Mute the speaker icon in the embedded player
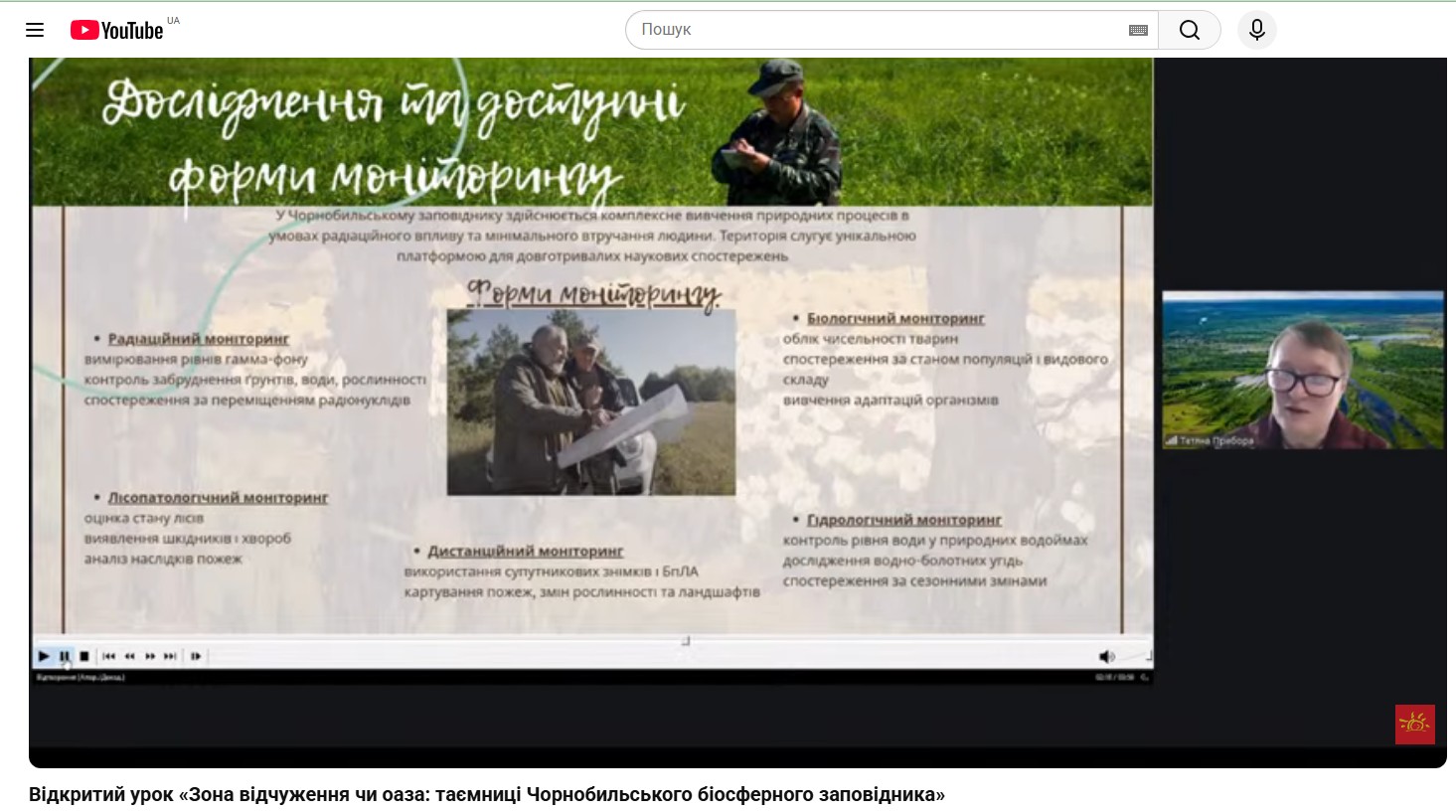 click(1106, 656)
